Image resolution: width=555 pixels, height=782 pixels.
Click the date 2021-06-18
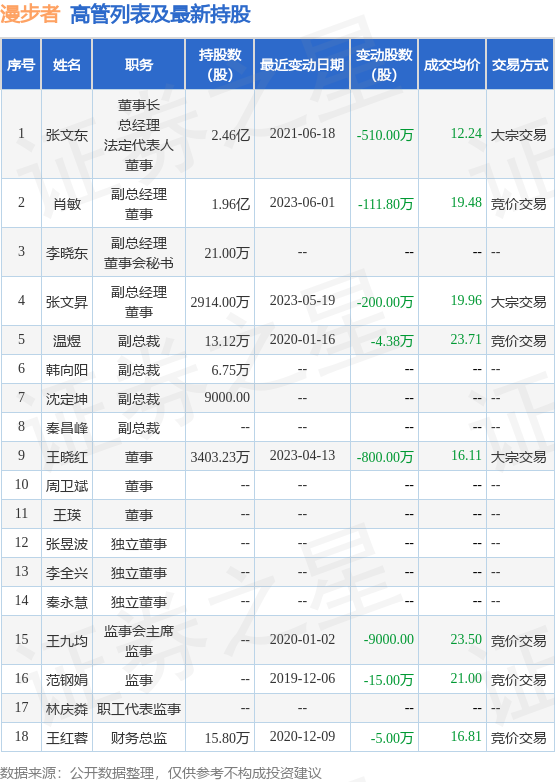click(302, 134)
